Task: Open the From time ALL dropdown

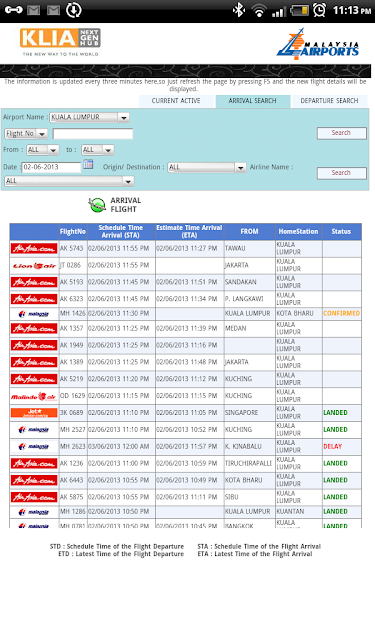Action: click(x=43, y=150)
